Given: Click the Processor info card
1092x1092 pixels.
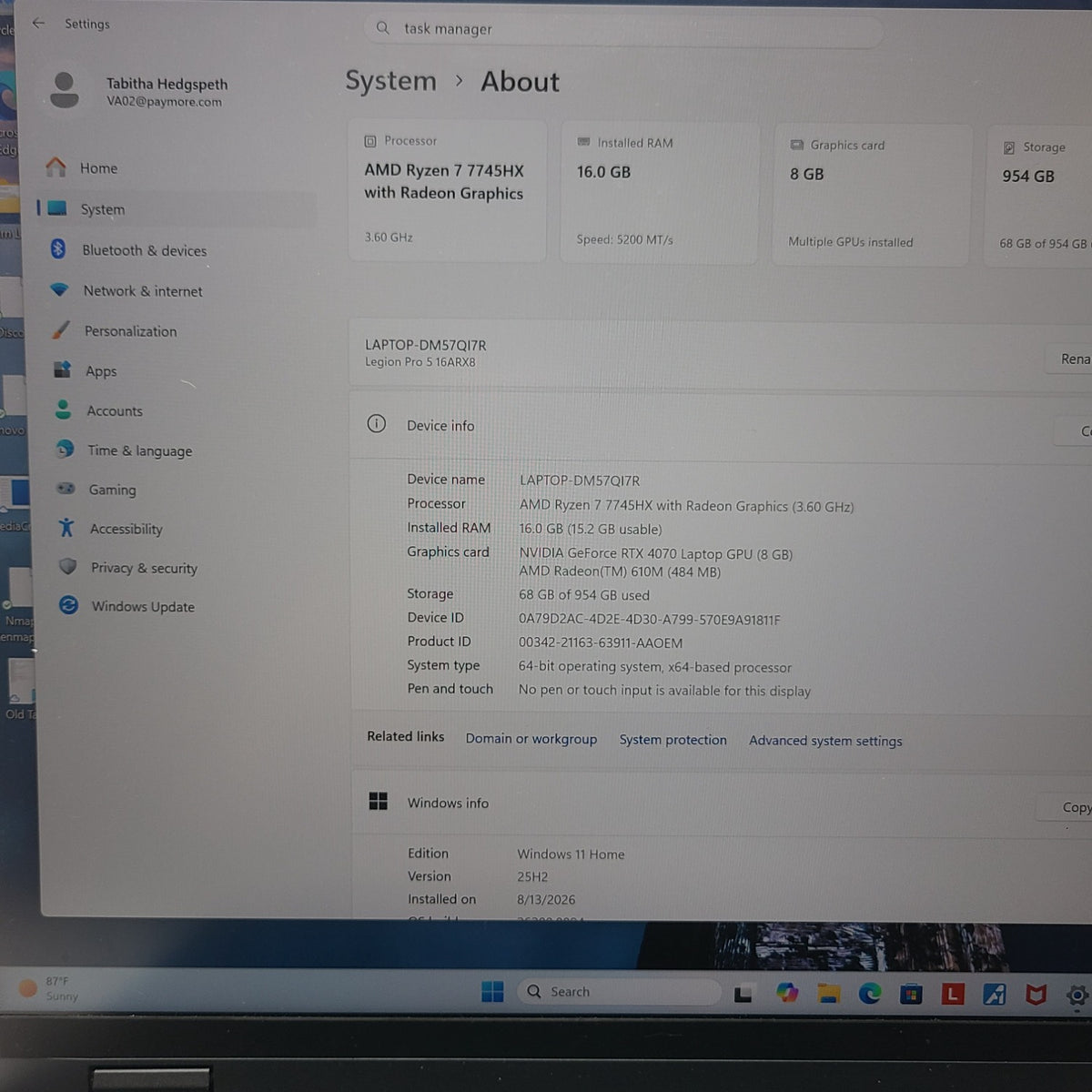Looking at the screenshot, I should click(x=447, y=191).
